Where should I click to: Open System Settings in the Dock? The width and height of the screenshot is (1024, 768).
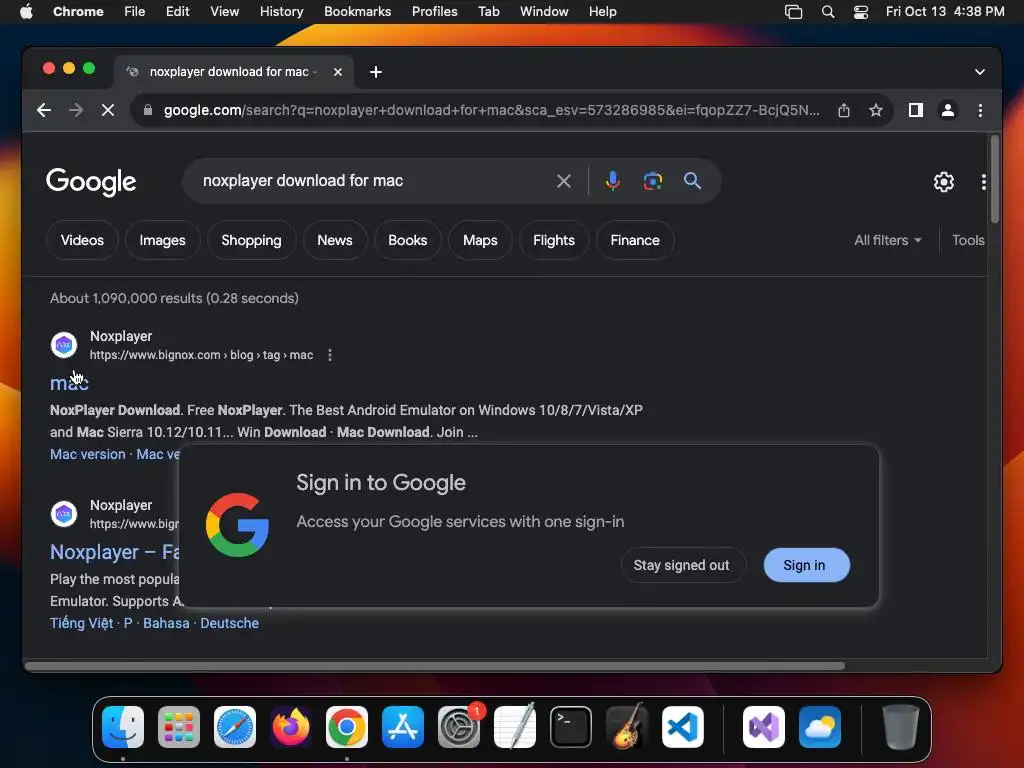[x=459, y=727]
